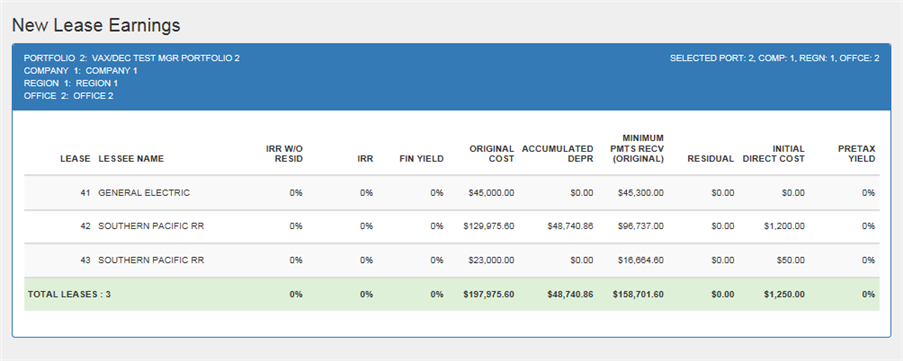Click the INITIAL DIRECT COST column header
The image size is (903, 361).
coord(773,154)
